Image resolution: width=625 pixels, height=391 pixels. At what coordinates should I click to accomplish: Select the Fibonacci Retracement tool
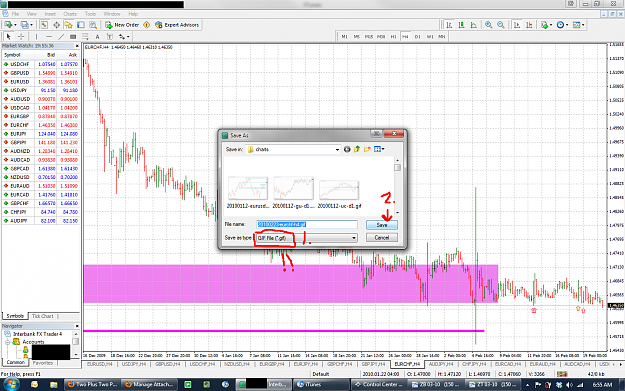tap(85, 36)
